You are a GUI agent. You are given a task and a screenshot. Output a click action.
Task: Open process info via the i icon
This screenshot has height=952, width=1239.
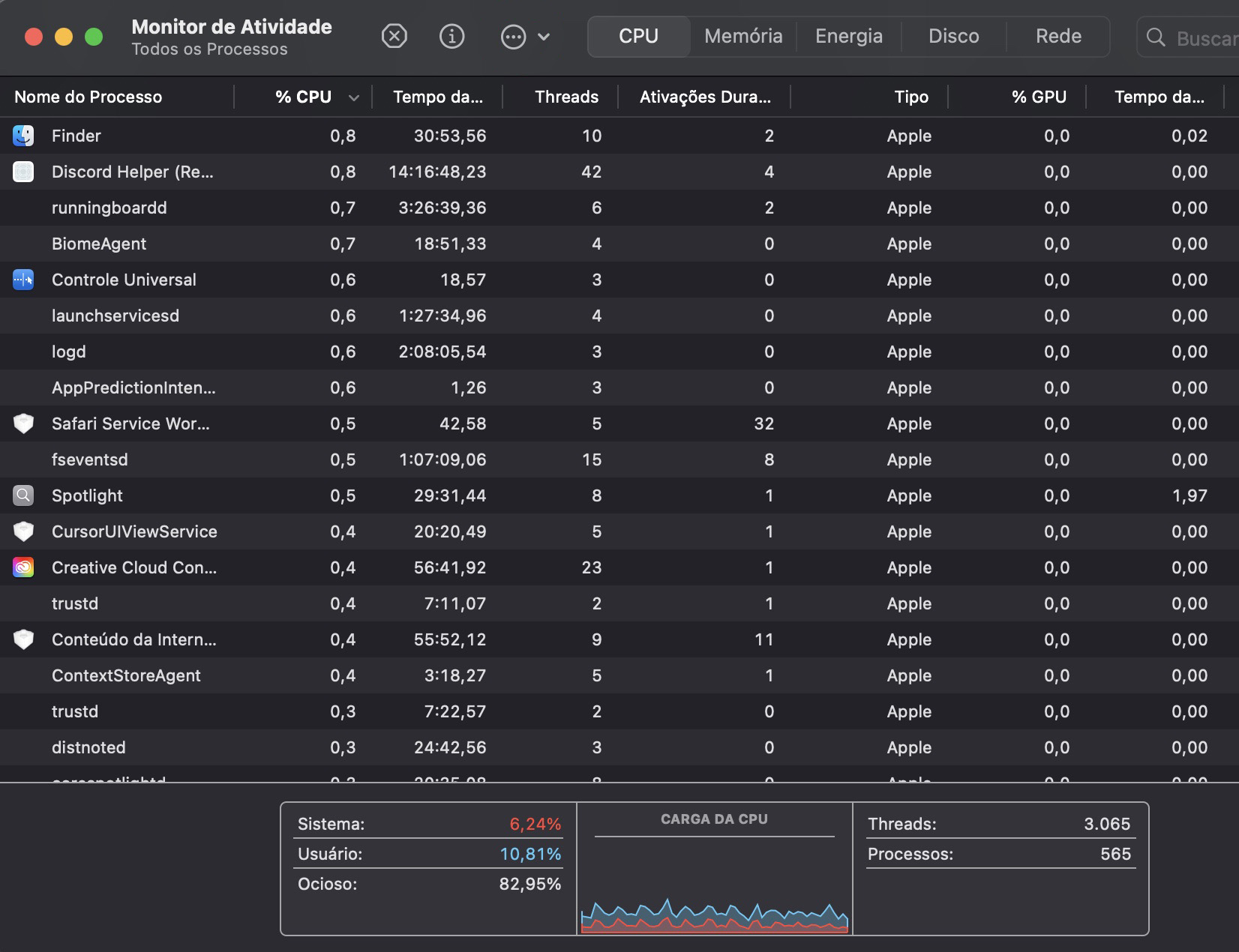[451, 36]
